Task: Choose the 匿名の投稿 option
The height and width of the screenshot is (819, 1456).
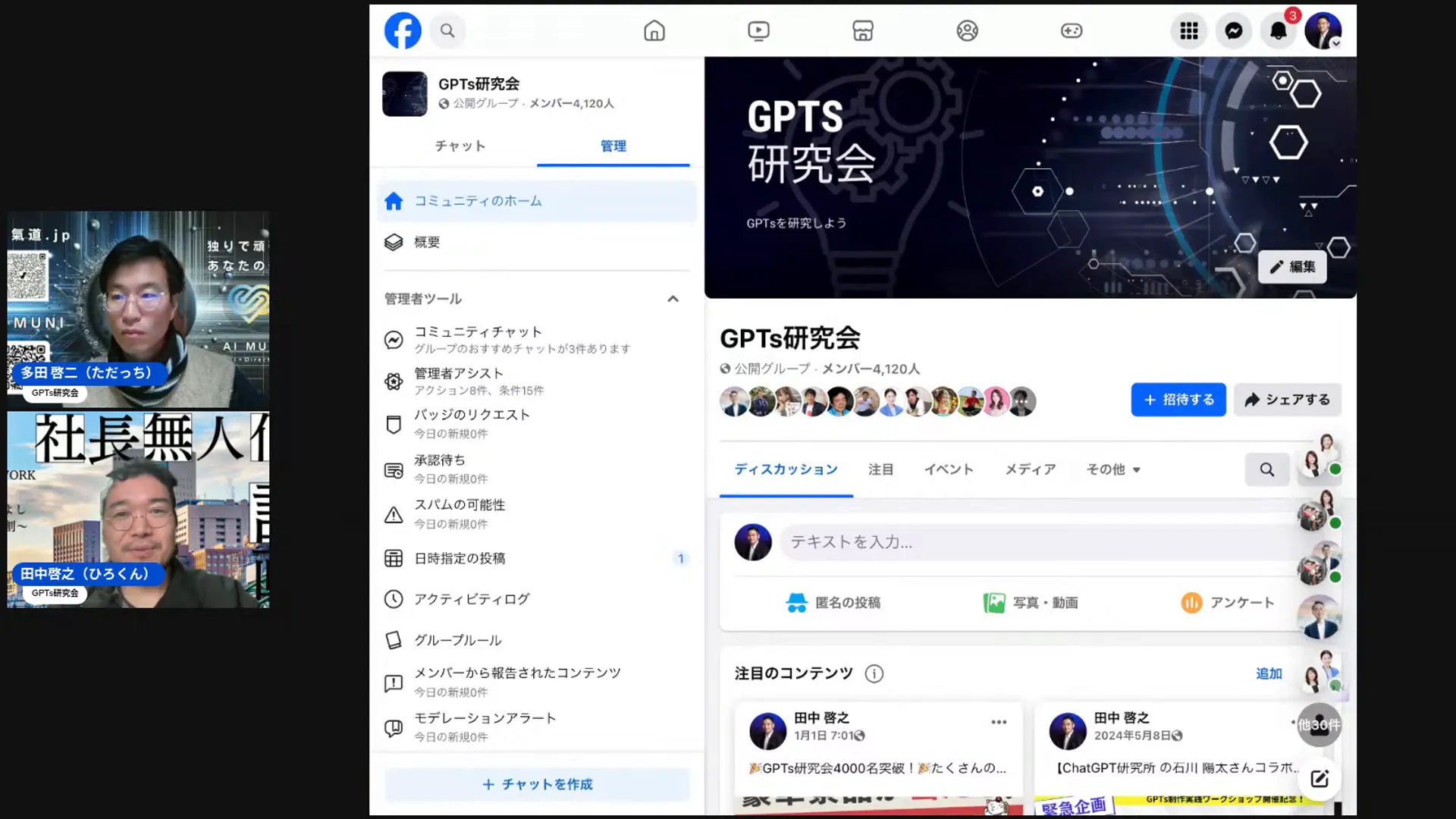Action: click(833, 603)
